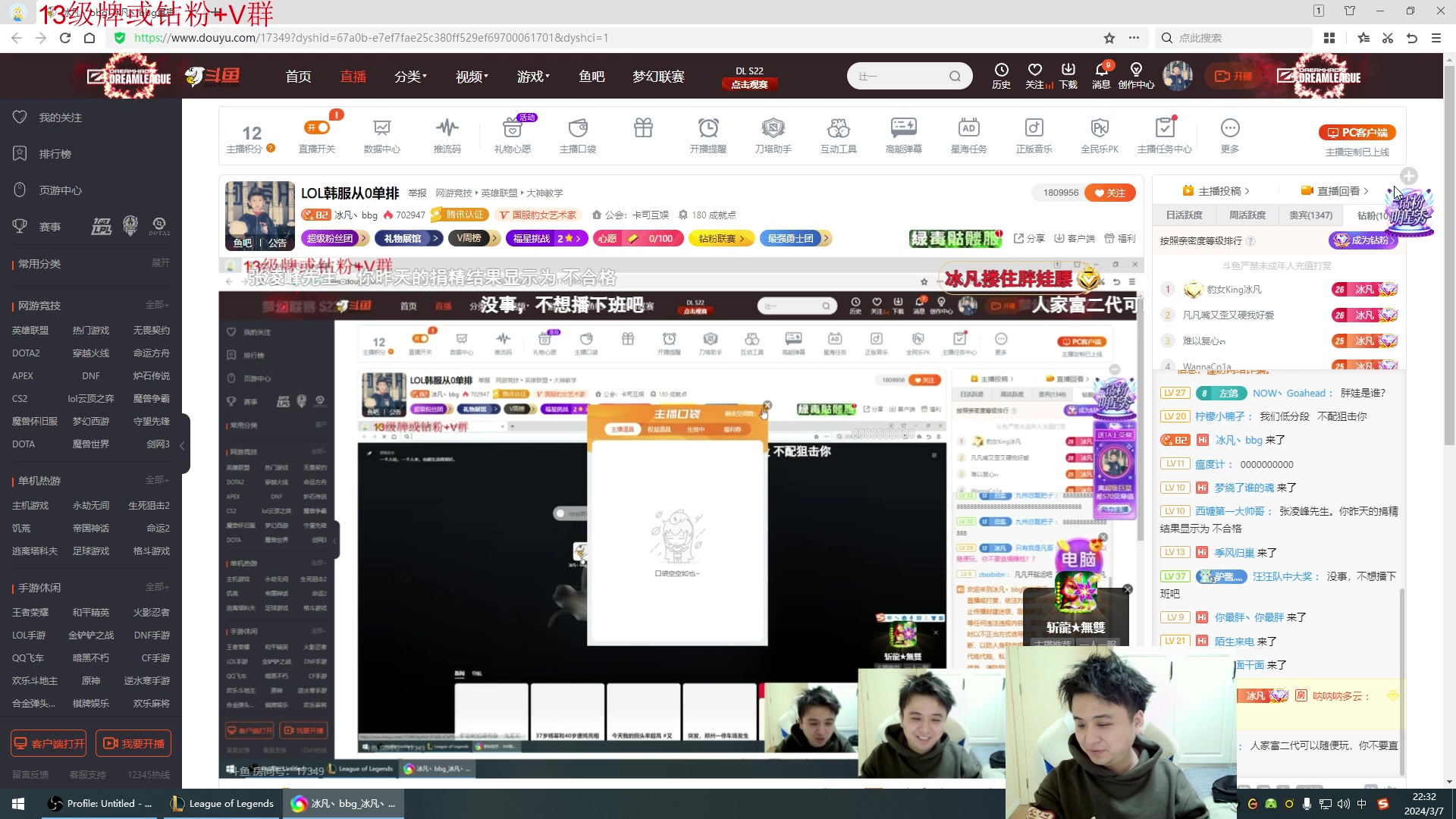The image size is (1456, 819).
Task: Open 英雄联盟 category in sidebar
Action: click(x=30, y=331)
